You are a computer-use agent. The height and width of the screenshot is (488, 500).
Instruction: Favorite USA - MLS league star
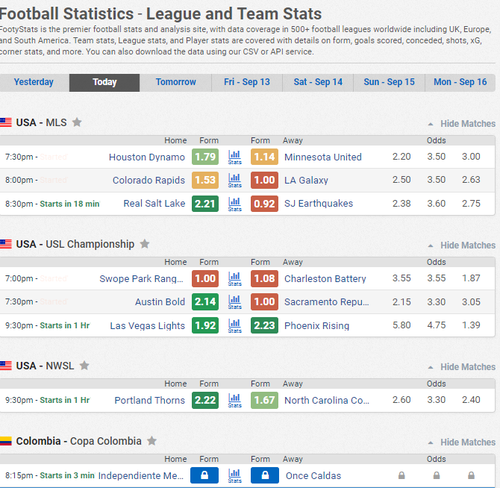[77, 122]
